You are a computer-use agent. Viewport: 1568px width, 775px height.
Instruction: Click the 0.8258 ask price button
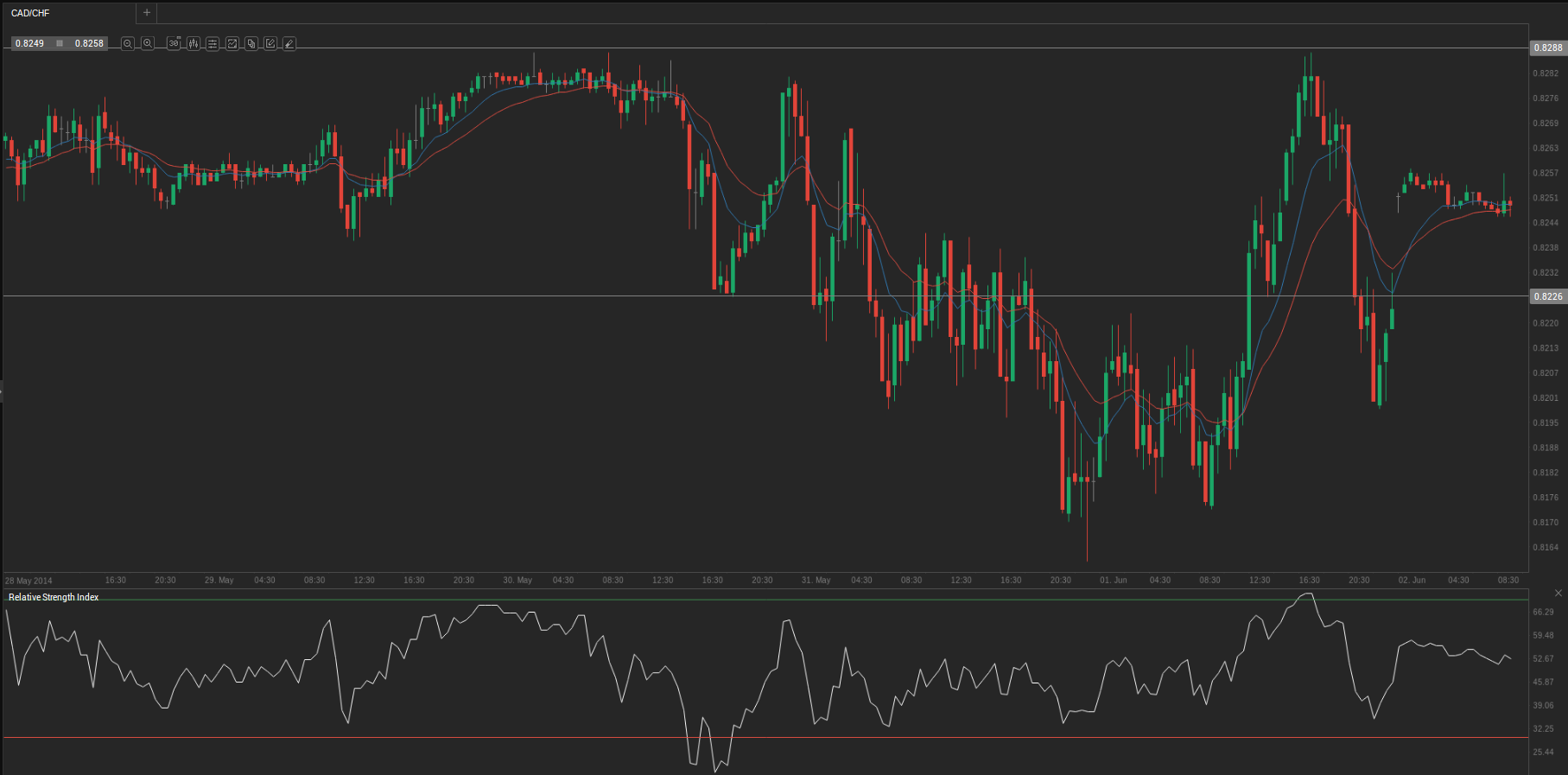coord(89,43)
